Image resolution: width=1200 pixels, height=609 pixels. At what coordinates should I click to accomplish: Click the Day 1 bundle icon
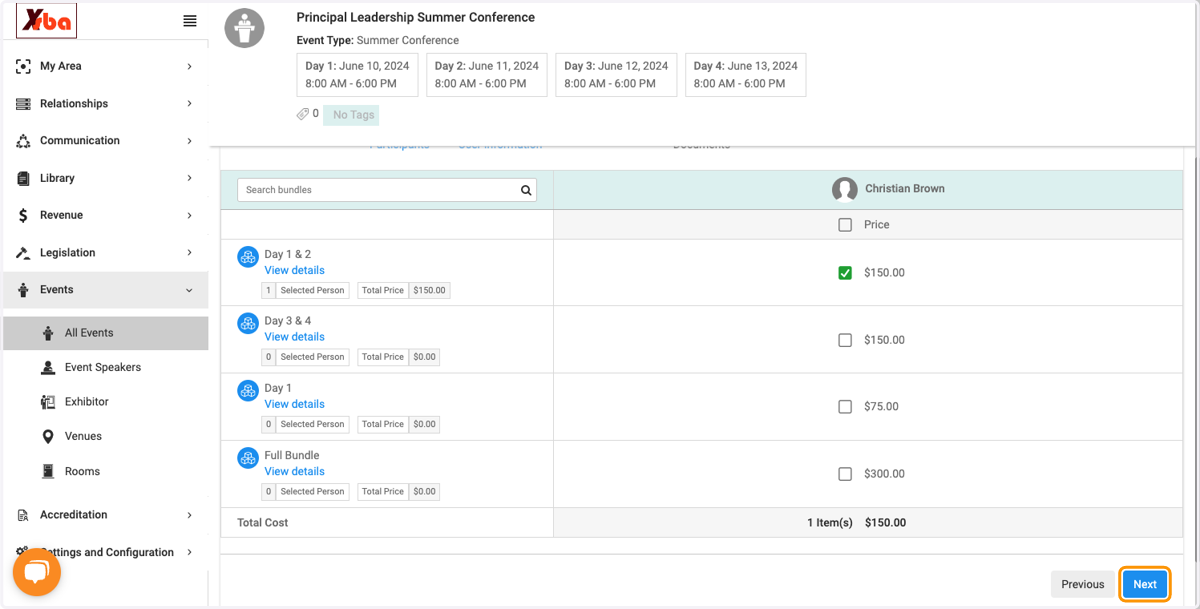[x=248, y=390]
